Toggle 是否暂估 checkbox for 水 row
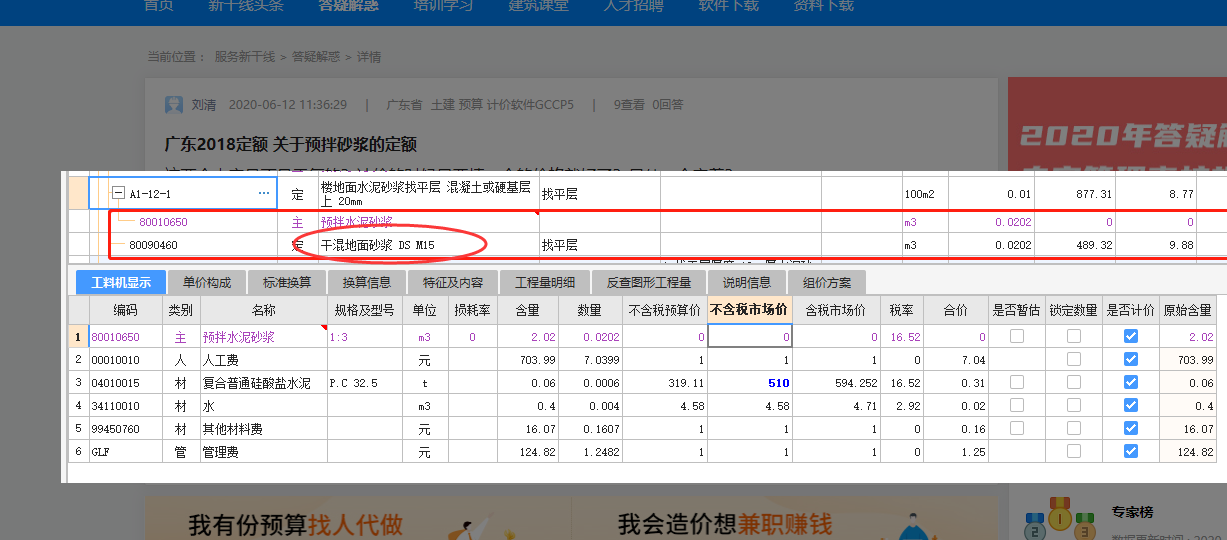This screenshot has height=540, width=1227. point(1017,406)
